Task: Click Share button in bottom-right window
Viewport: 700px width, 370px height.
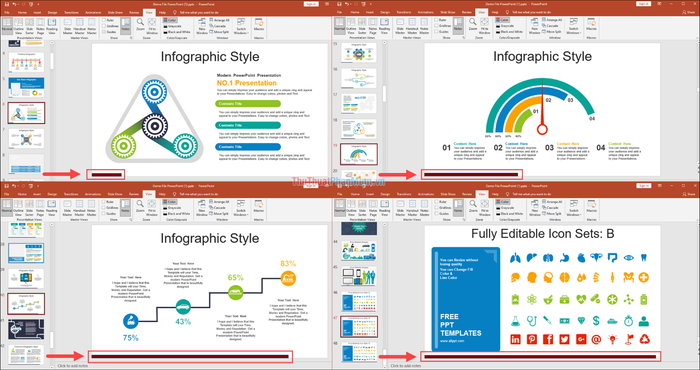Action: point(690,194)
